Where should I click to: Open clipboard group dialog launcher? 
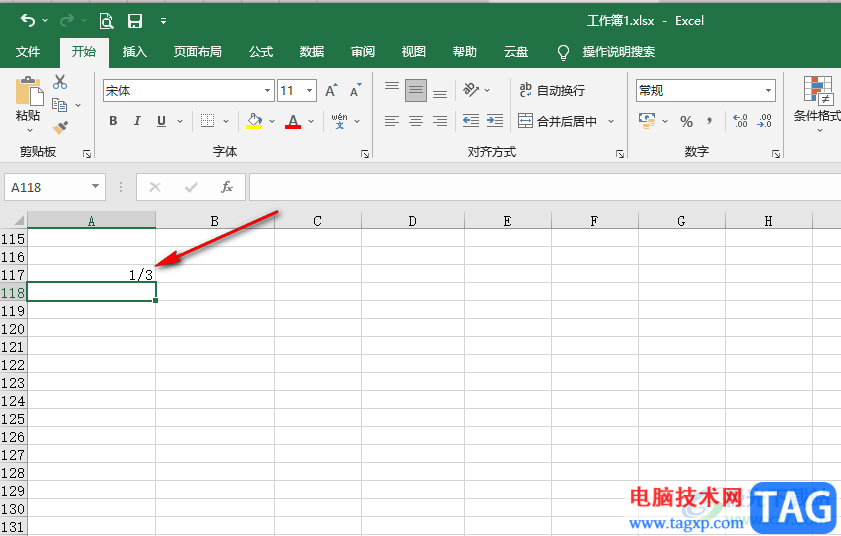pyautogui.click(x=87, y=154)
